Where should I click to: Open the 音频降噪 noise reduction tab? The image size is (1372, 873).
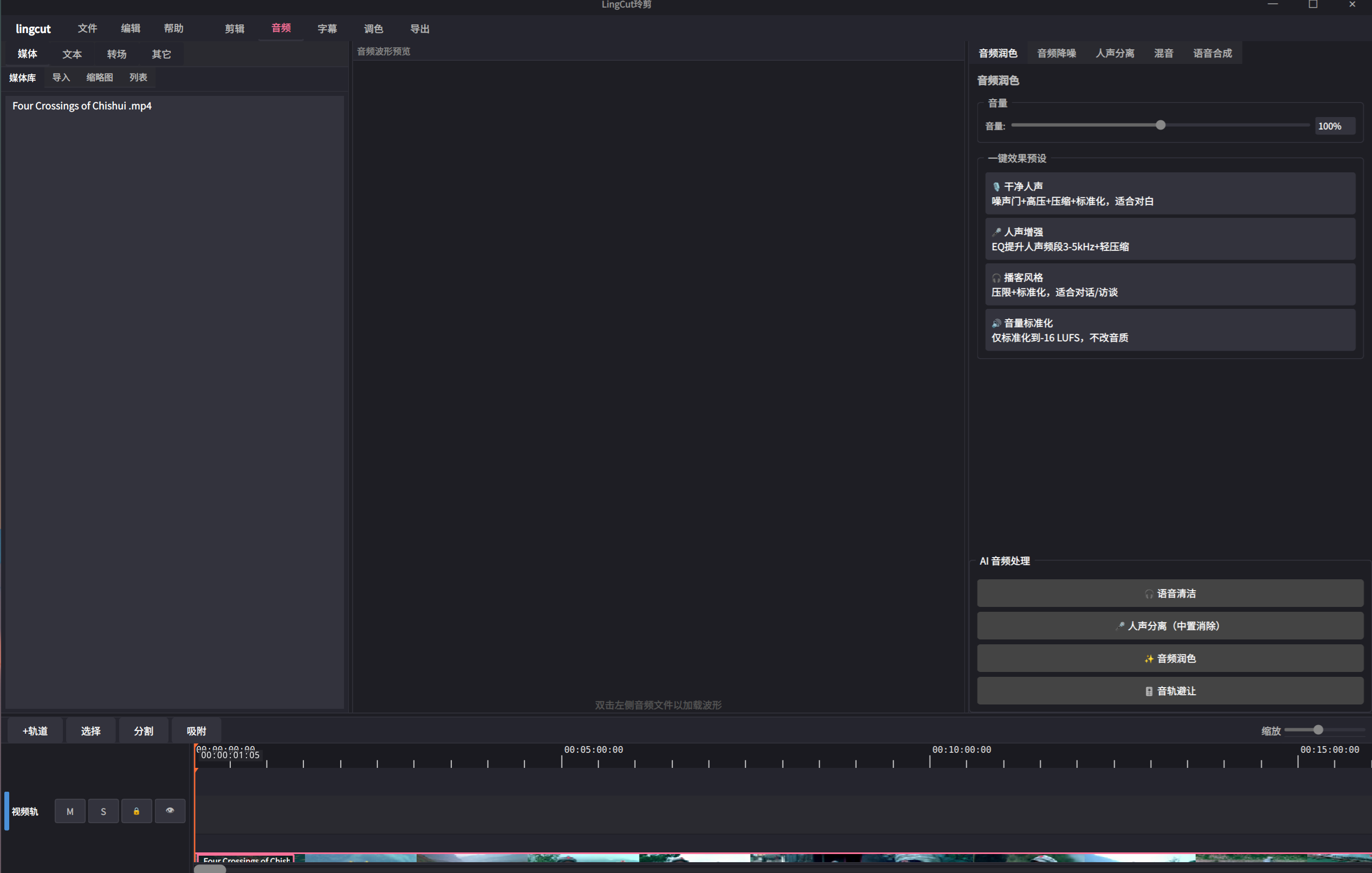[x=1056, y=54]
